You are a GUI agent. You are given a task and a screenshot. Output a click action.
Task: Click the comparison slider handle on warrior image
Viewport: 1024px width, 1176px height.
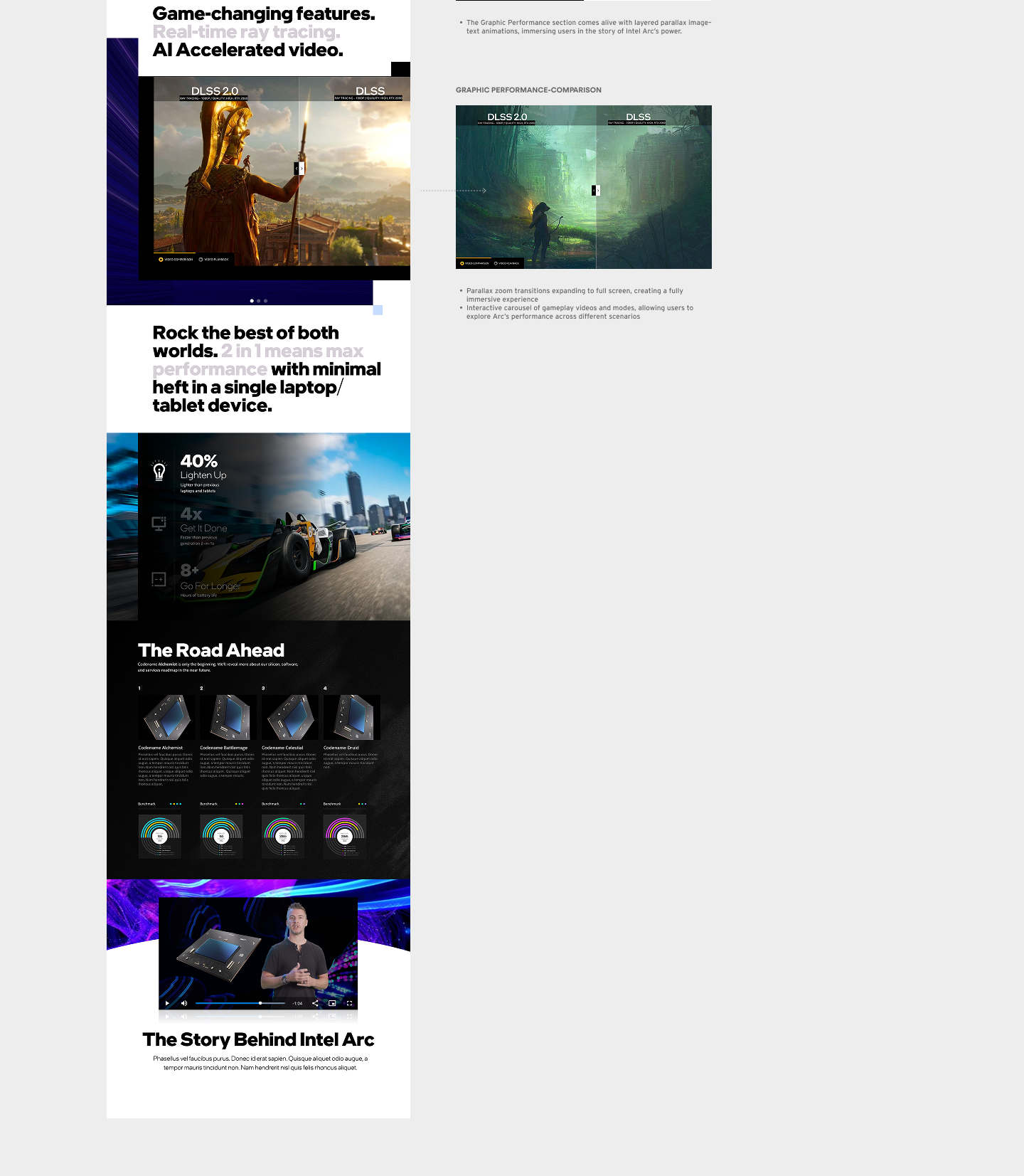299,169
